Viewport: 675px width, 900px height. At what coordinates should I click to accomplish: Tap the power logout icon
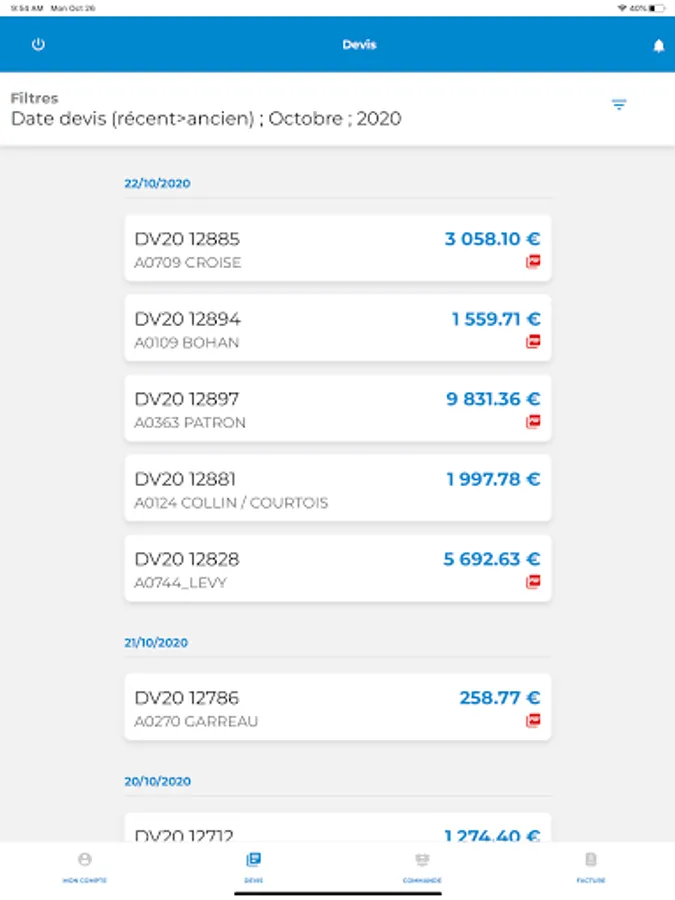[38, 45]
